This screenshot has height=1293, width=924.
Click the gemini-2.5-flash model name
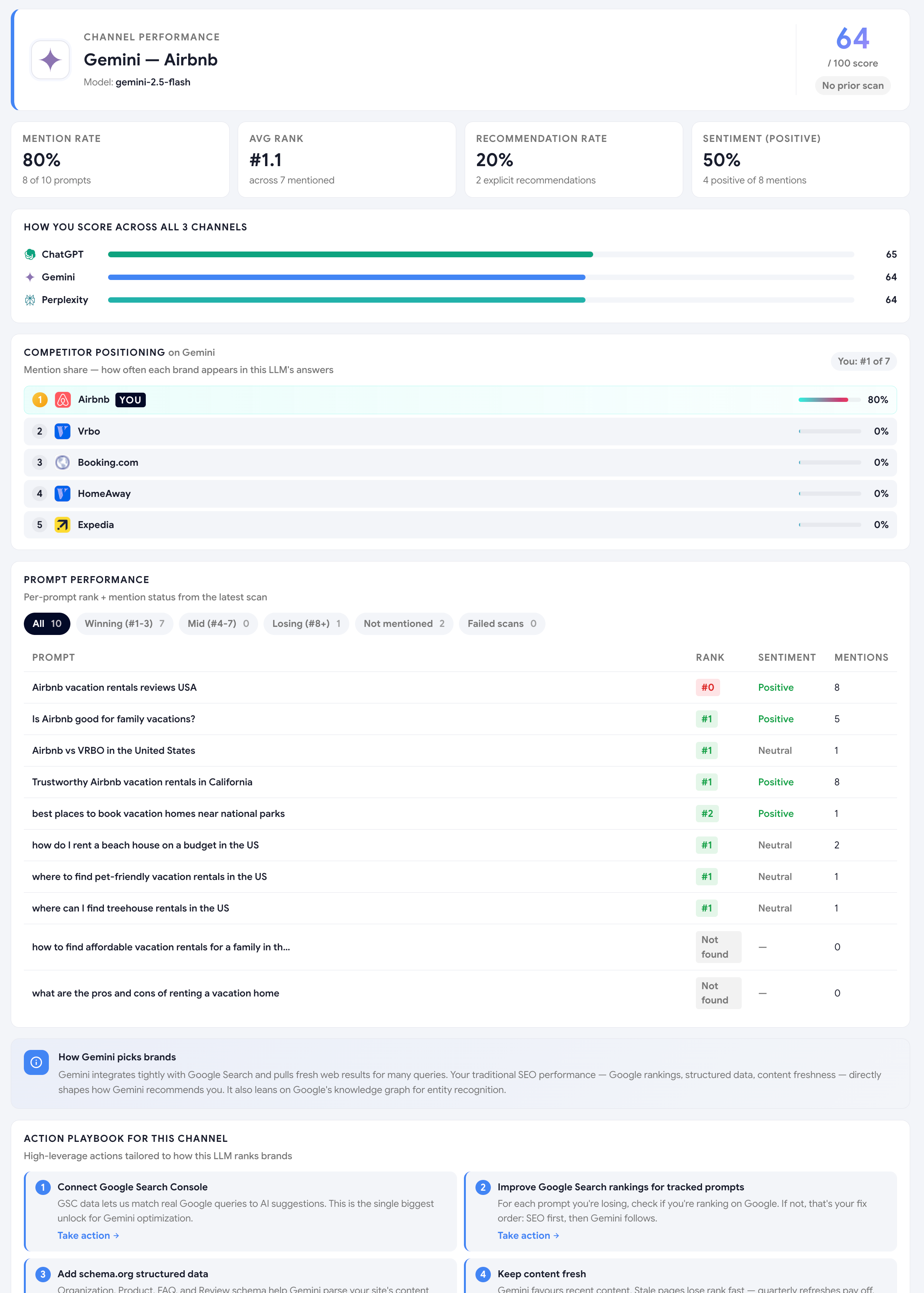point(153,82)
